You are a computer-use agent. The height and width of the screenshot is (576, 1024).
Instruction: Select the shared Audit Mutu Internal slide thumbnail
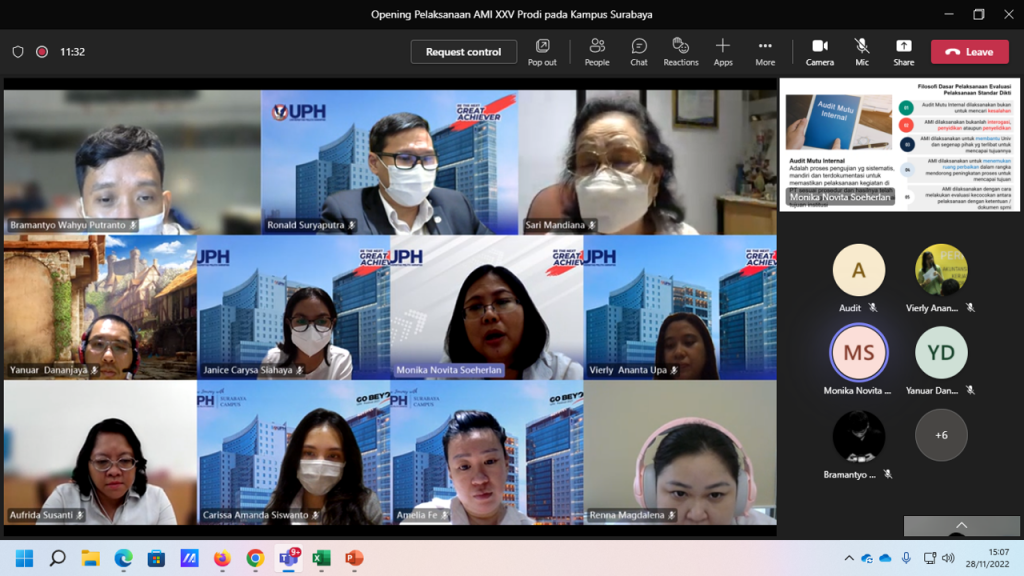pyautogui.click(x=899, y=145)
